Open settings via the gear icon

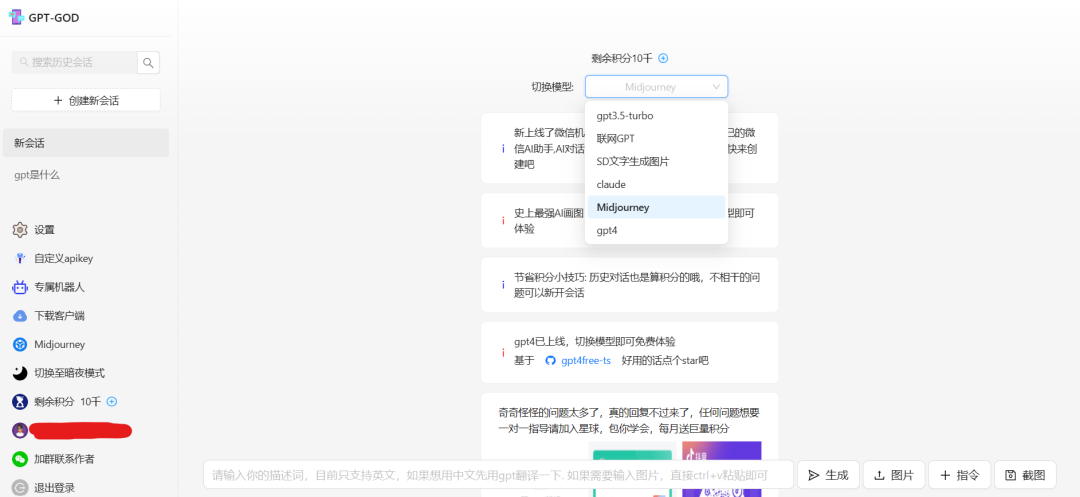click(x=20, y=230)
